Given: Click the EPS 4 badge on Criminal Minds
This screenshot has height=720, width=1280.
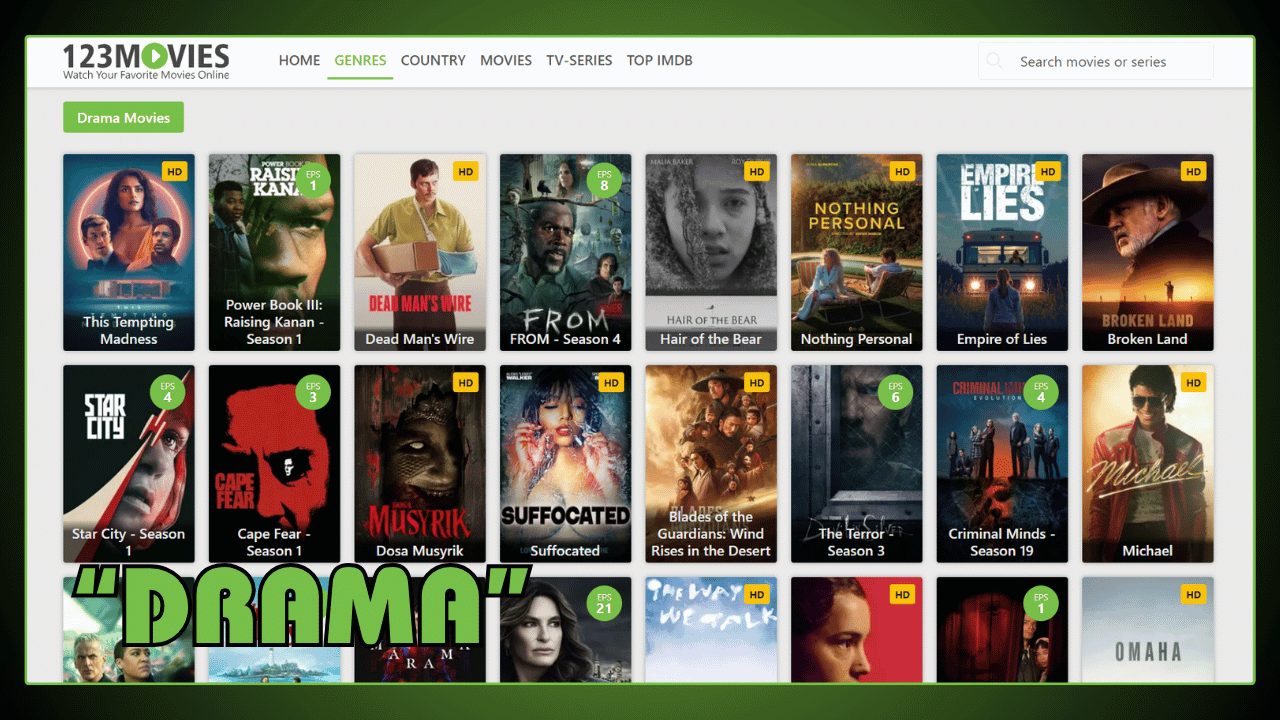Looking at the screenshot, I should coord(1041,391).
